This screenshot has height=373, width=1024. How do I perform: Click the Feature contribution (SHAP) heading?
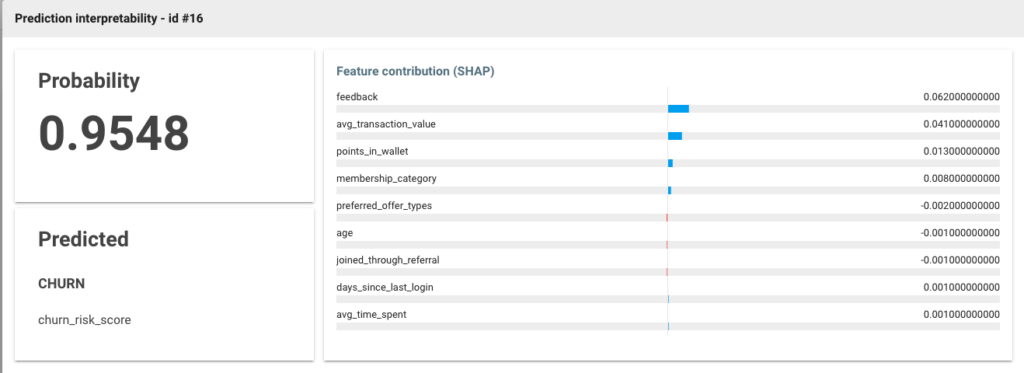pos(415,71)
